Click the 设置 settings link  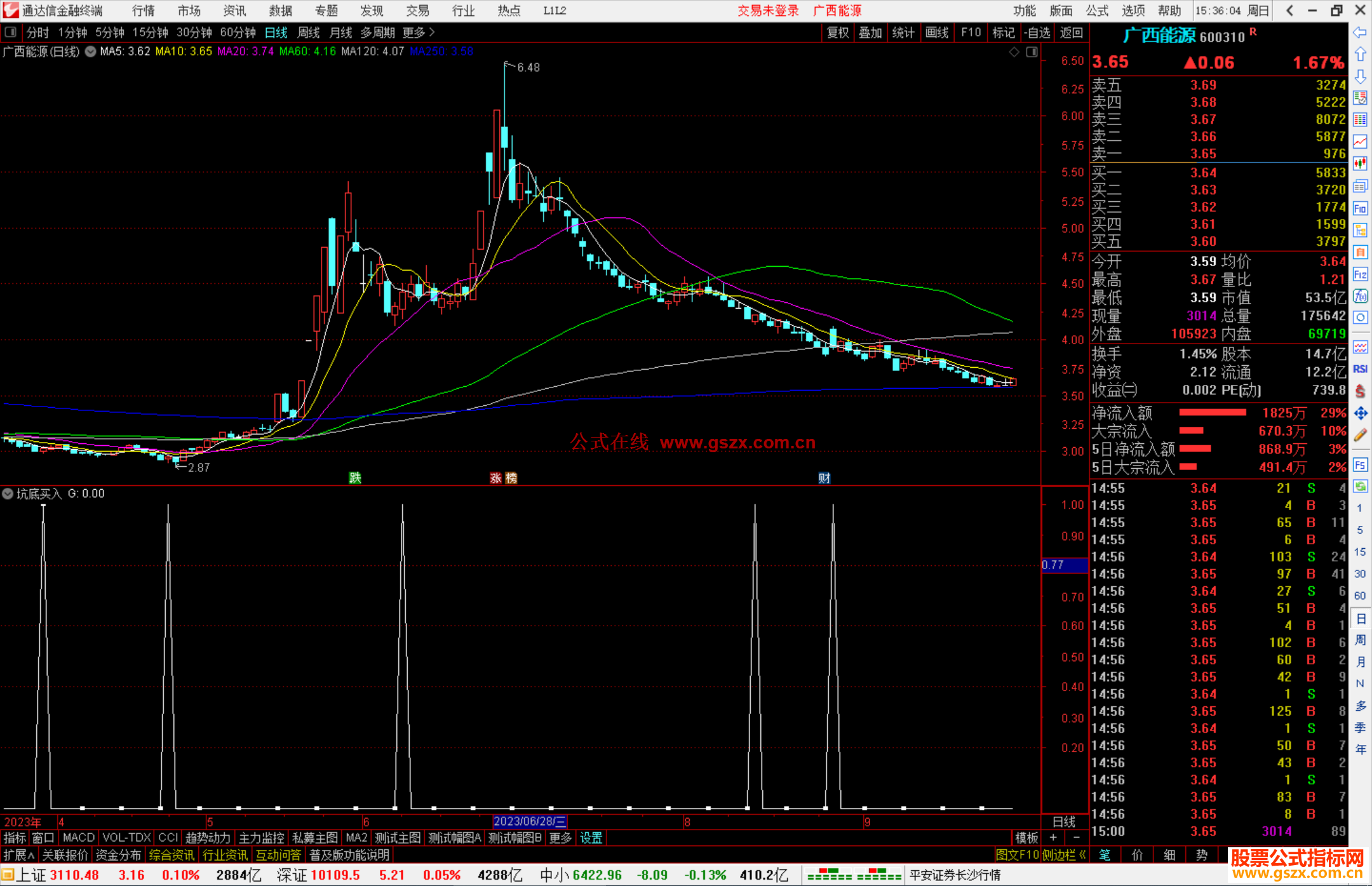pos(591,838)
